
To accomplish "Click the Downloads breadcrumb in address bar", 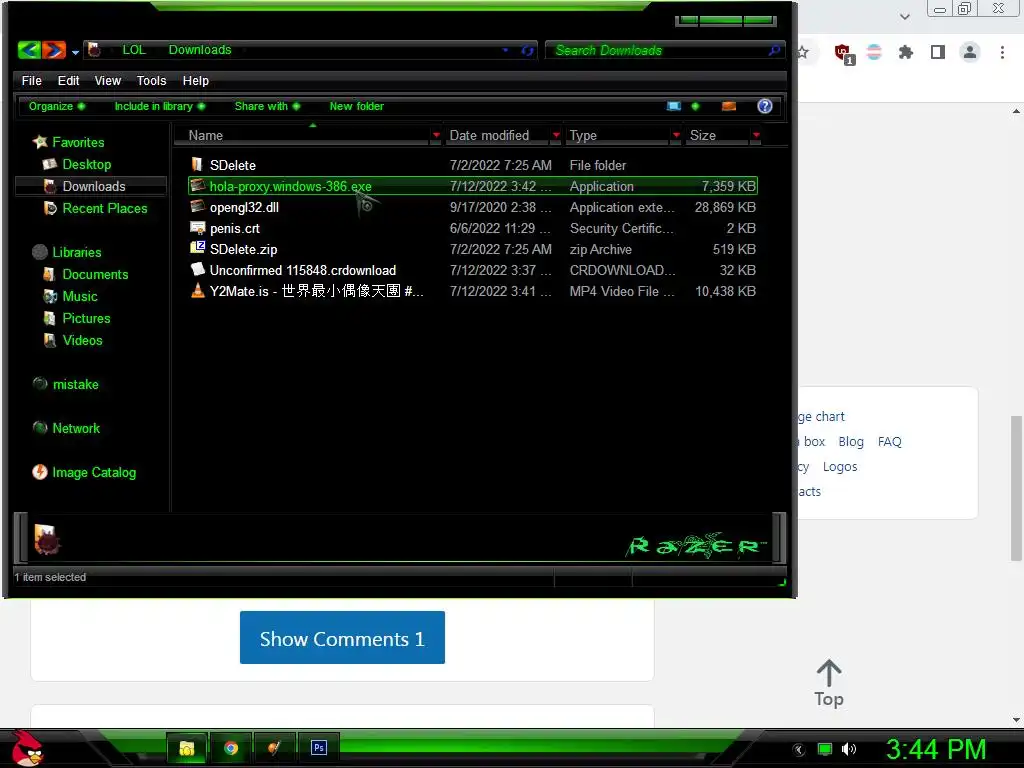I will [200, 50].
